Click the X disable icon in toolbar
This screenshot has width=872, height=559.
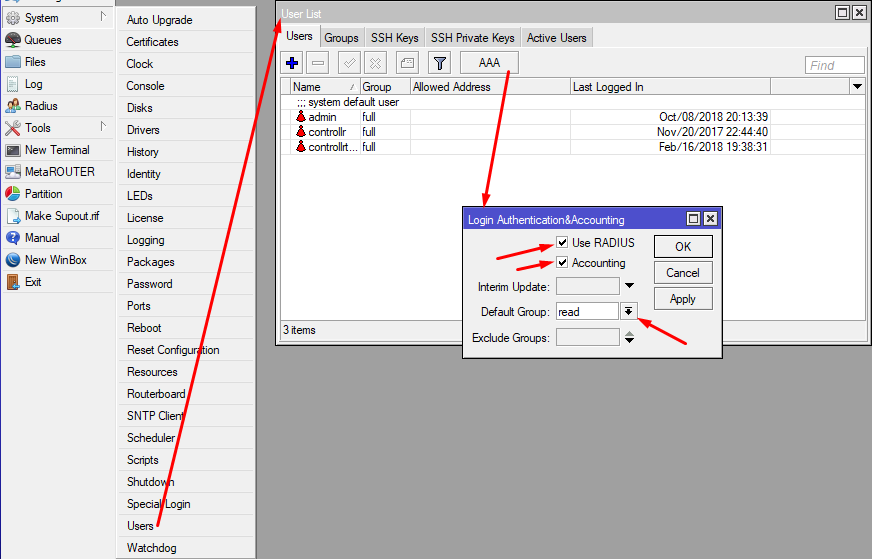click(375, 63)
